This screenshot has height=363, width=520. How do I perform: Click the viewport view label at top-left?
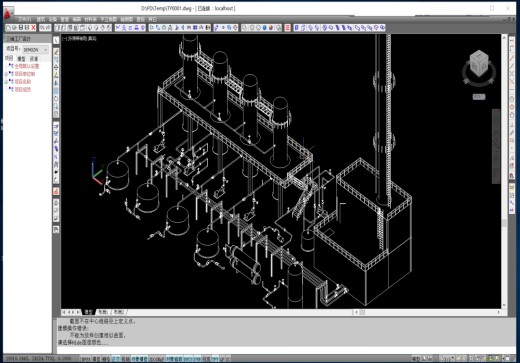tap(79, 39)
